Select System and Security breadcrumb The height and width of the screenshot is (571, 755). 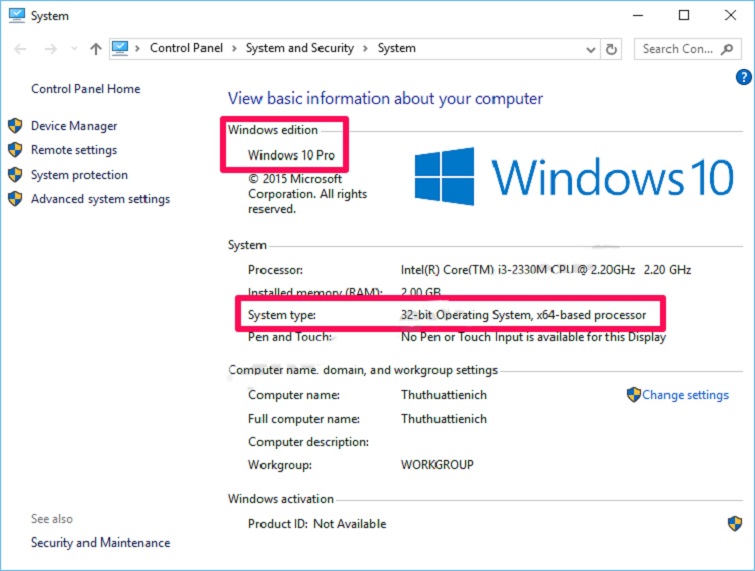coord(299,48)
